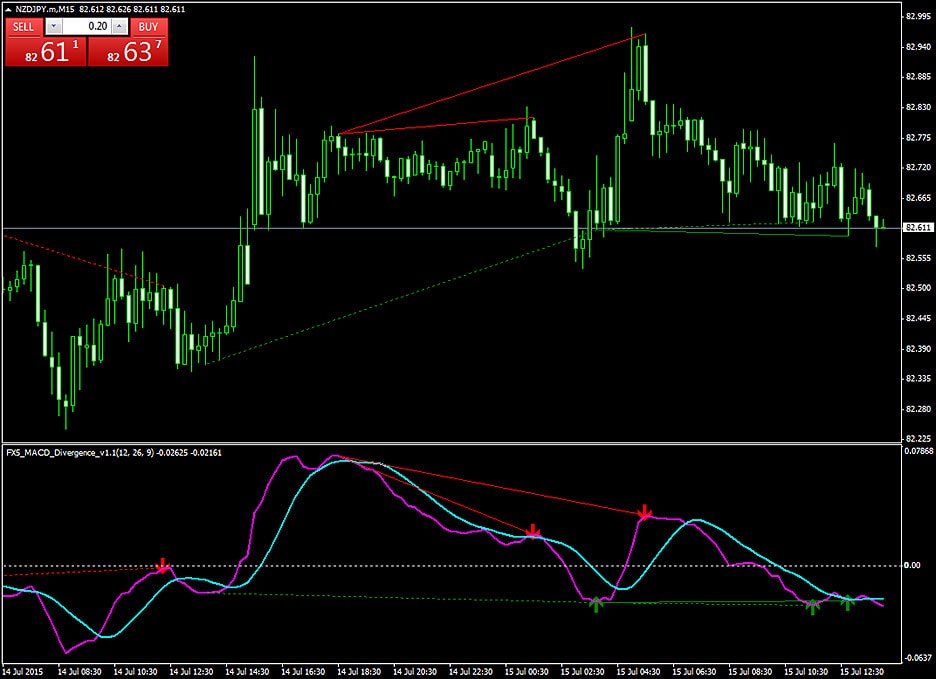This screenshot has width=936, height=679.
Task: Click the 82.611 current price label
Action: click(917, 228)
